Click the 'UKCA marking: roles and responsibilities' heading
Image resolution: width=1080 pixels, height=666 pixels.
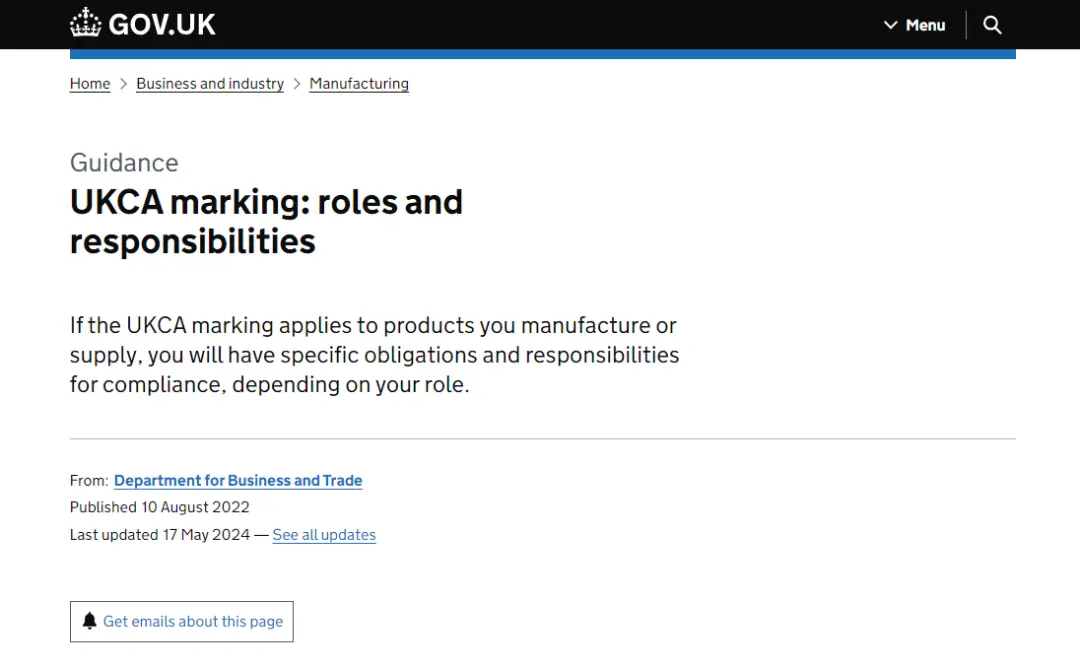266,221
